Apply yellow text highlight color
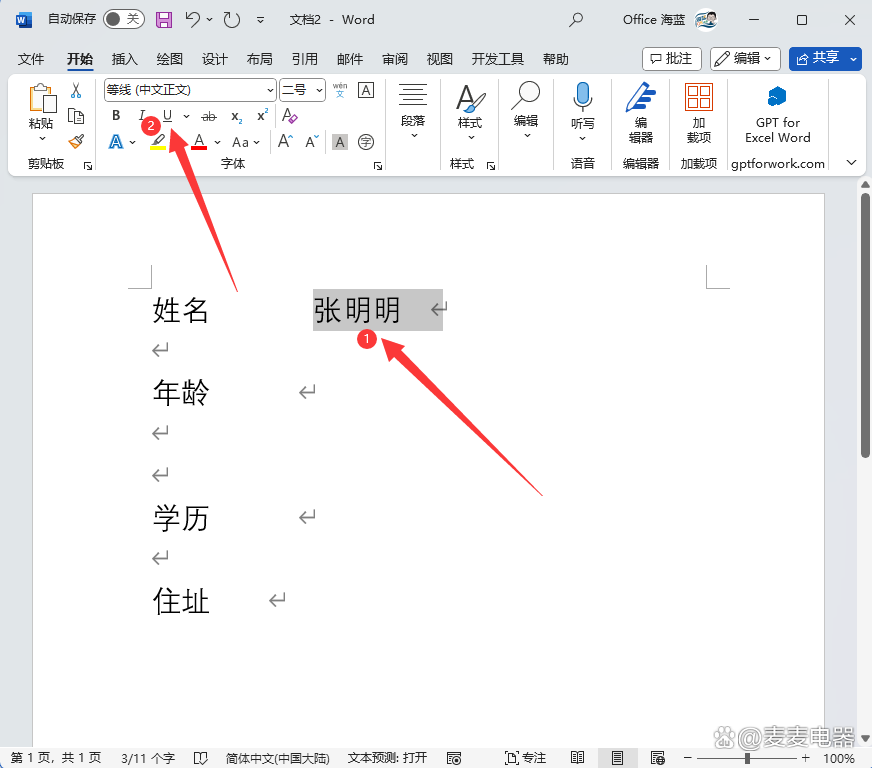Viewport: 872px width, 768px height. [158, 142]
